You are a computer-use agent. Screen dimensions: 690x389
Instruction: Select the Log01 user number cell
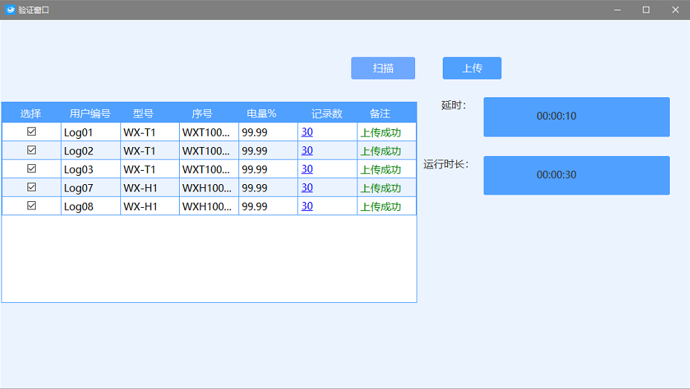(90, 132)
